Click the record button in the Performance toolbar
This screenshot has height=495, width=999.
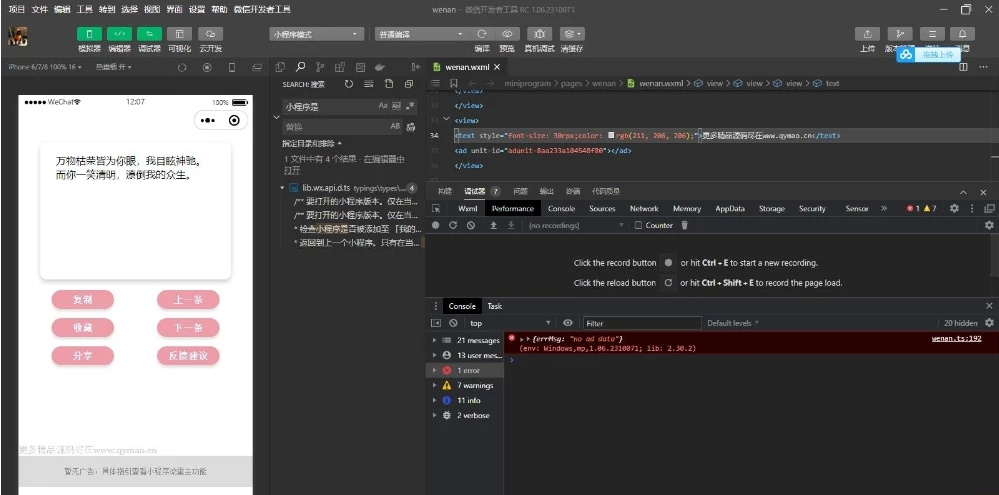435,225
